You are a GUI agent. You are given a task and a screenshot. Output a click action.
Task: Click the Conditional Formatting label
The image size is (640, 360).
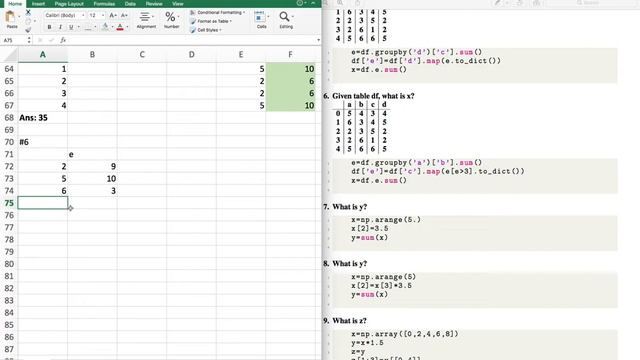[220, 13]
